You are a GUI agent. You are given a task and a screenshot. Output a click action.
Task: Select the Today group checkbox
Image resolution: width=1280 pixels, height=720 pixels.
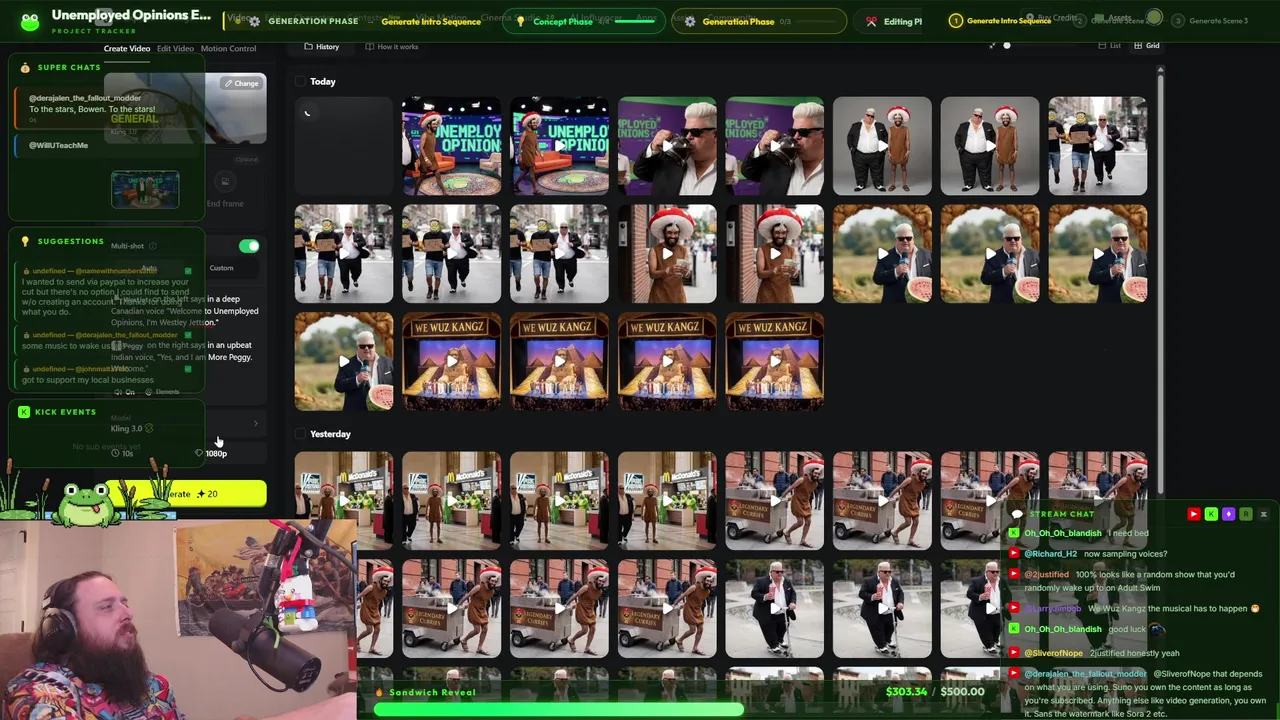tap(300, 82)
